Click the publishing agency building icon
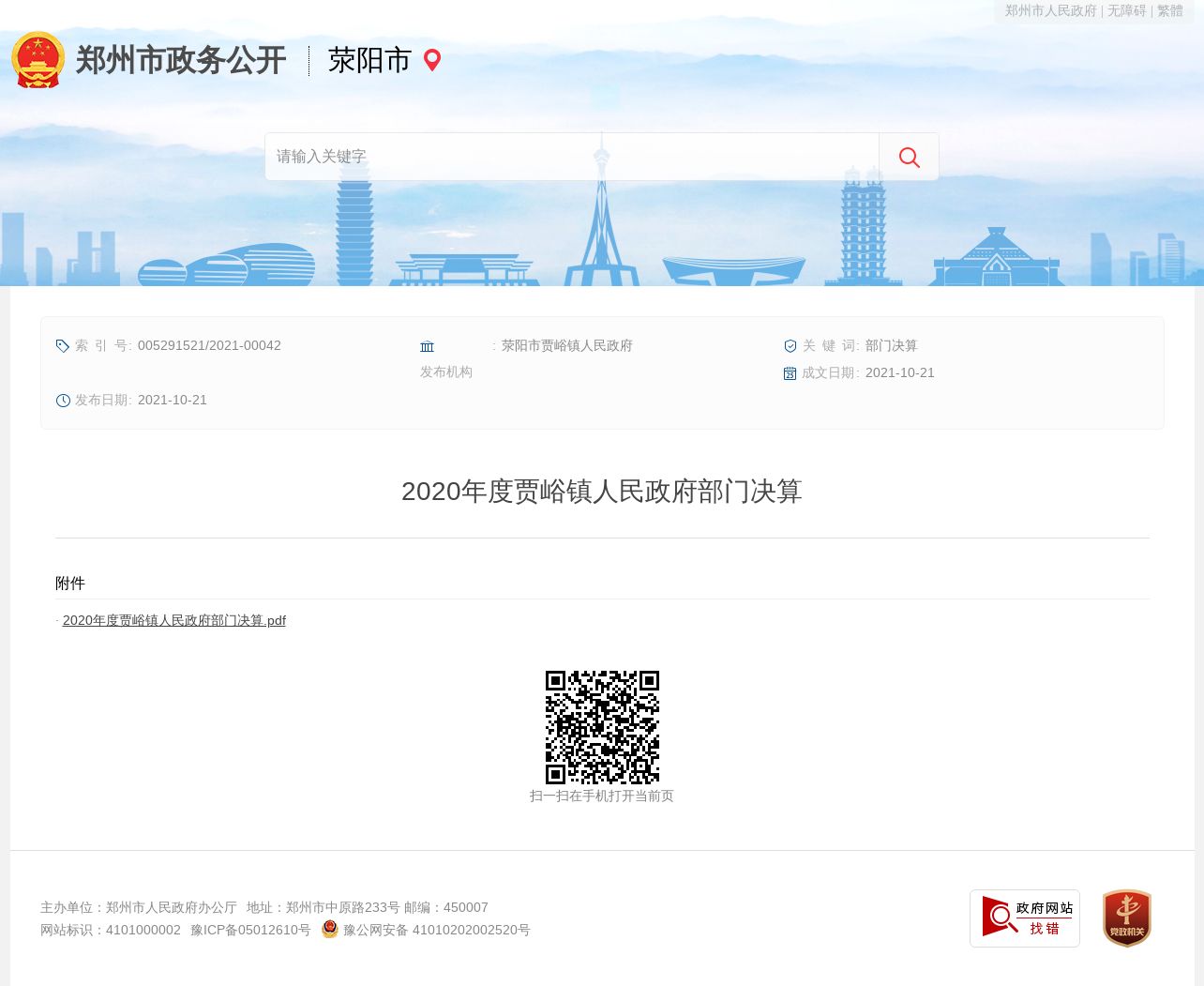This screenshot has width=1204, height=986. pos(428,346)
